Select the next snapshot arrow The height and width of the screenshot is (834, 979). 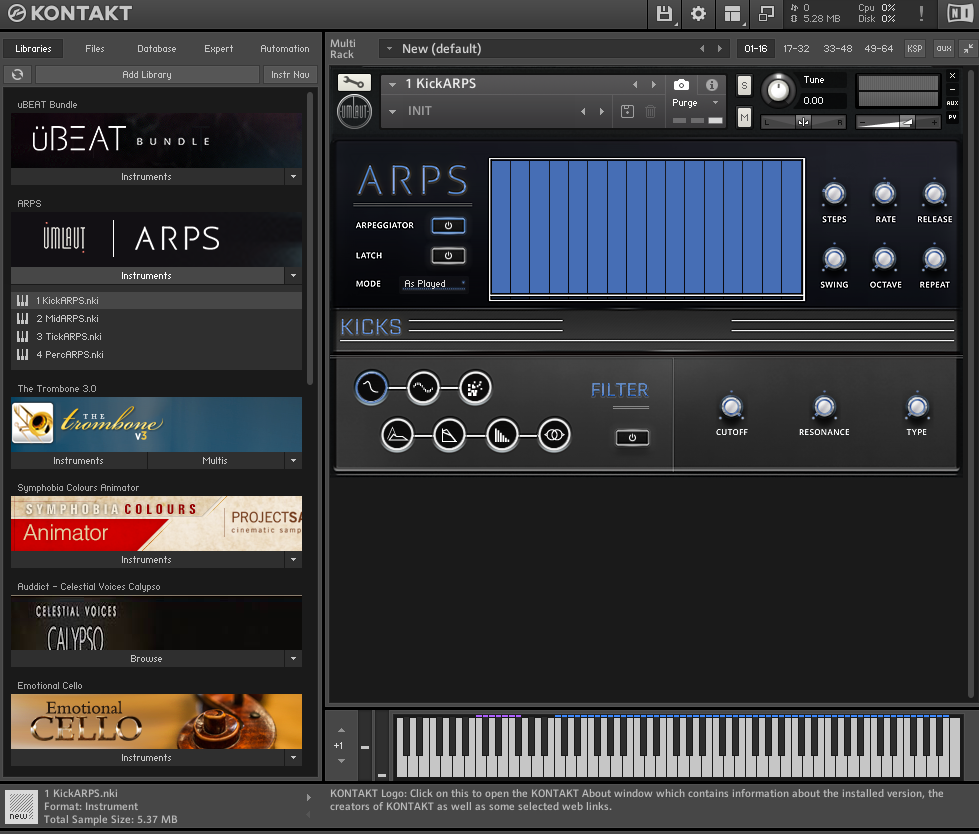pos(602,111)
